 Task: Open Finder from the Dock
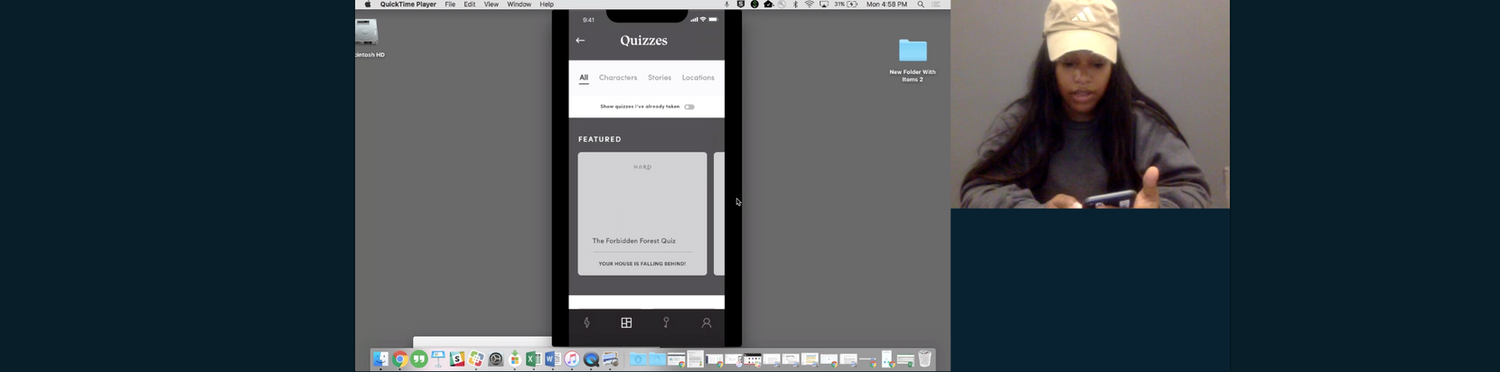pos(381,358)
